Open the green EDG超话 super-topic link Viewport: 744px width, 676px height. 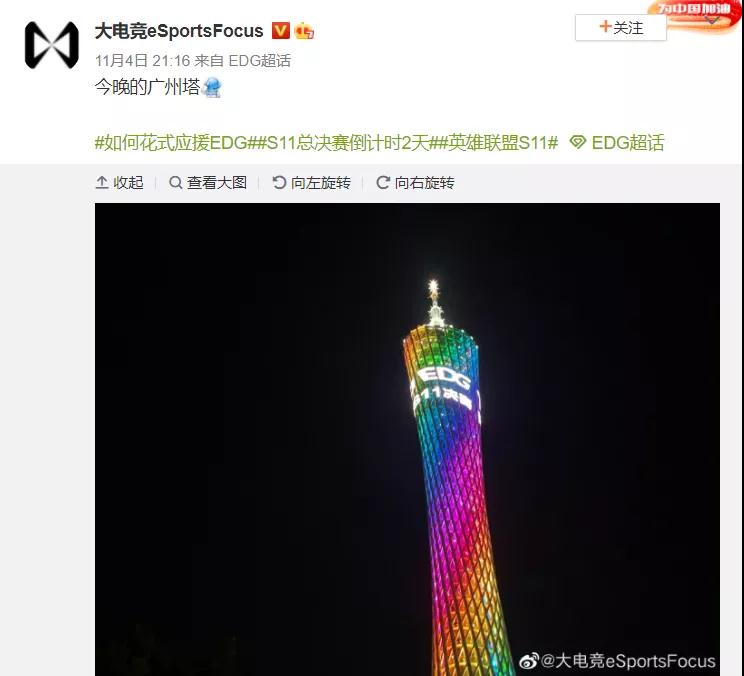coord(628,142)
